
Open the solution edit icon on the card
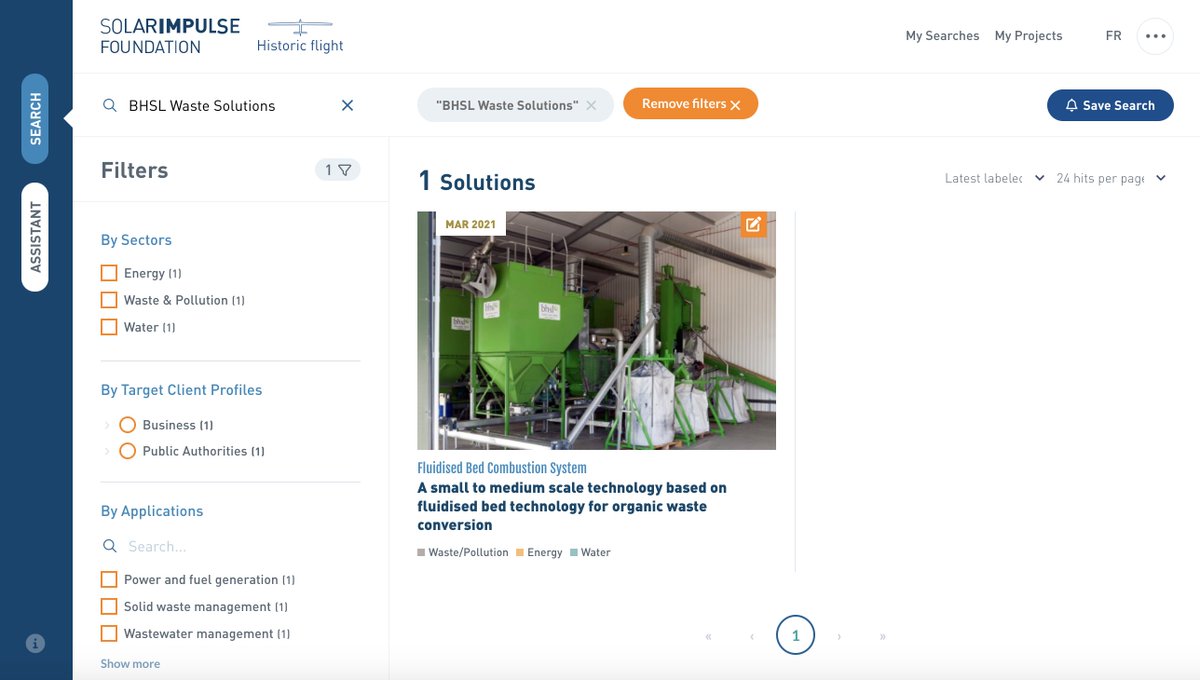[752, 225]
